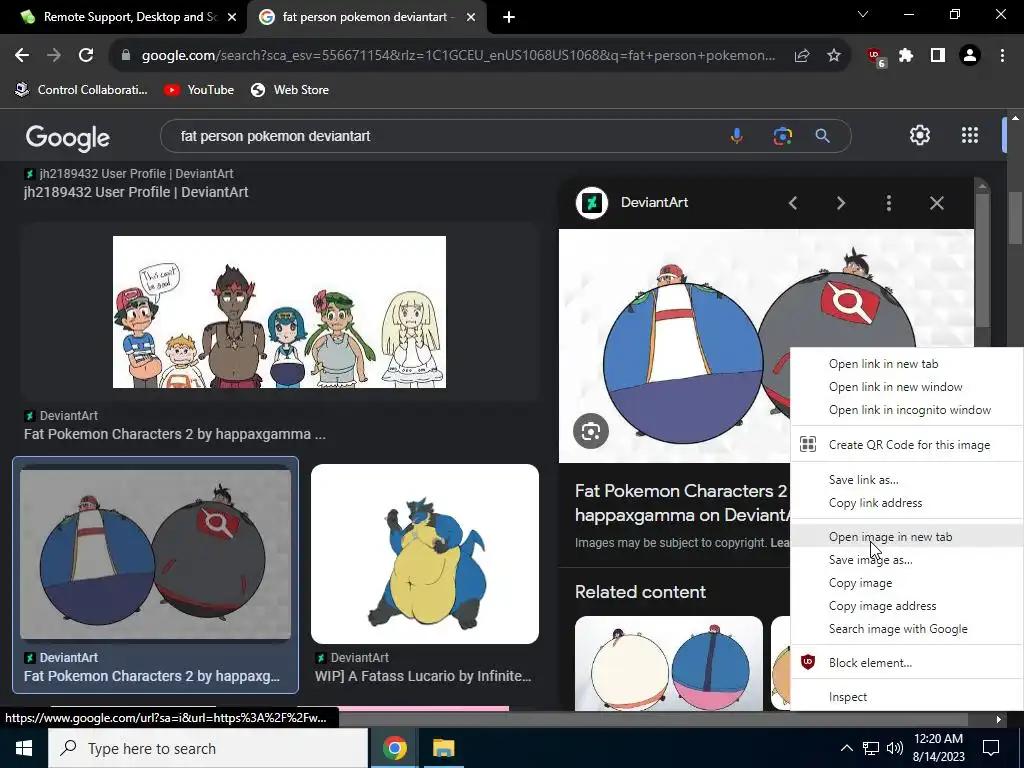Open the Chrome profile avatar
This screenshot has width=1024, height=768.
(x=970, y=56)
